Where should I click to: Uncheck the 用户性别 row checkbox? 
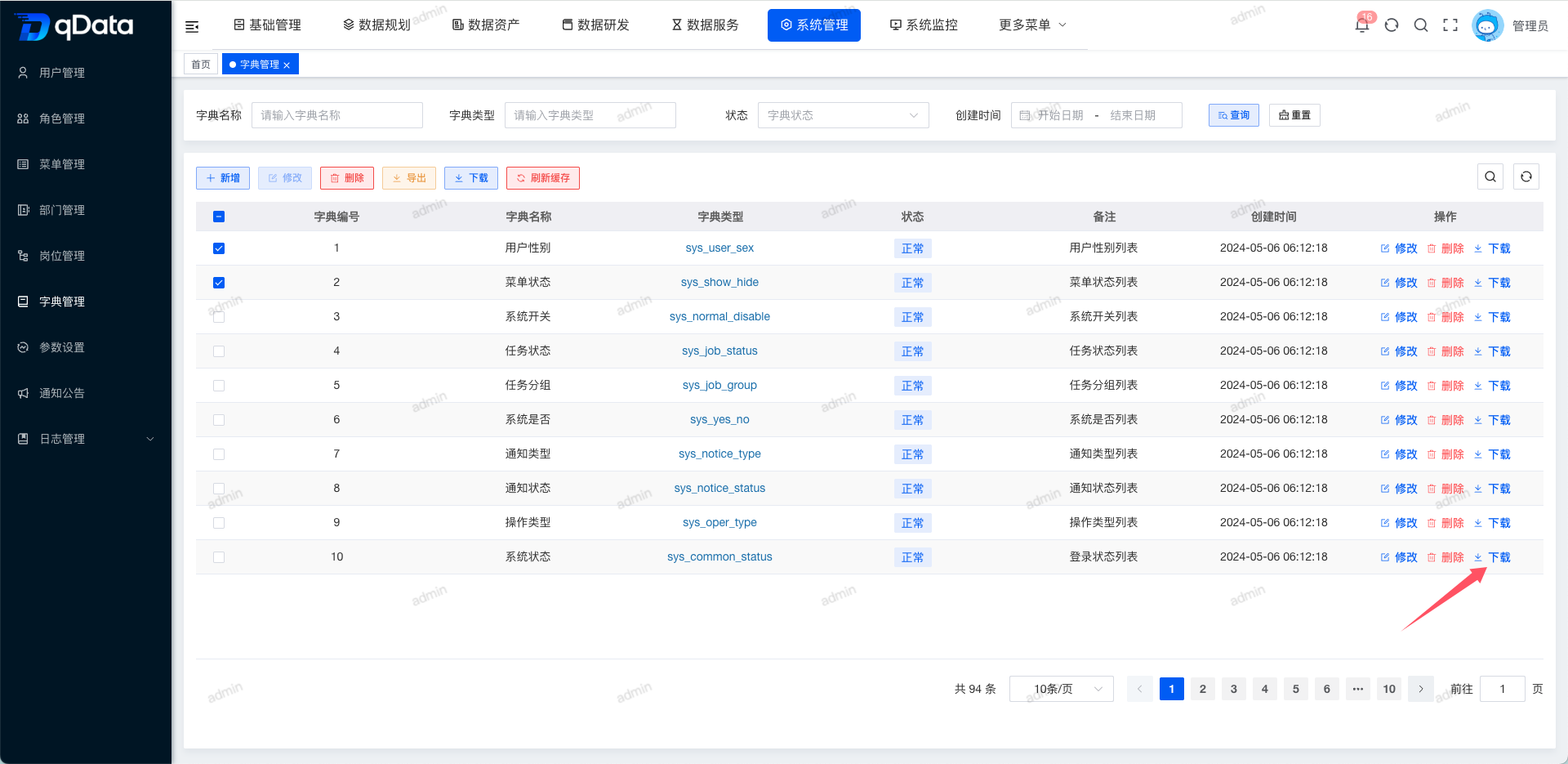tap(219, 248)
